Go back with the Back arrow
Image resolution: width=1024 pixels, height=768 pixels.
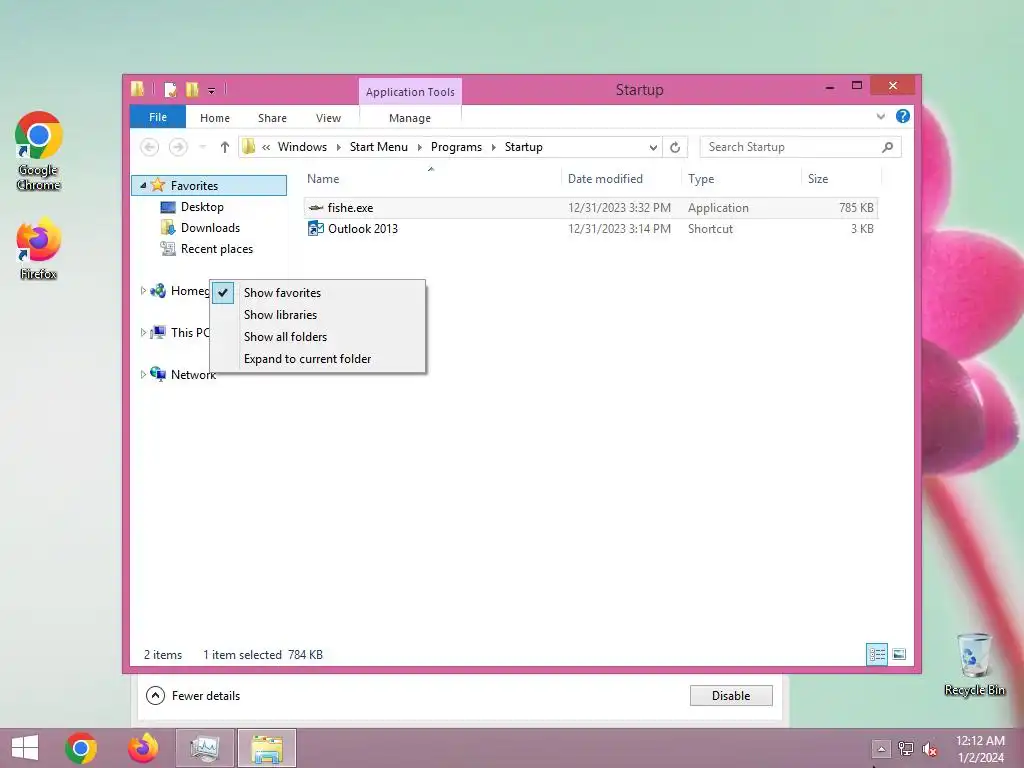pos(150,147)
